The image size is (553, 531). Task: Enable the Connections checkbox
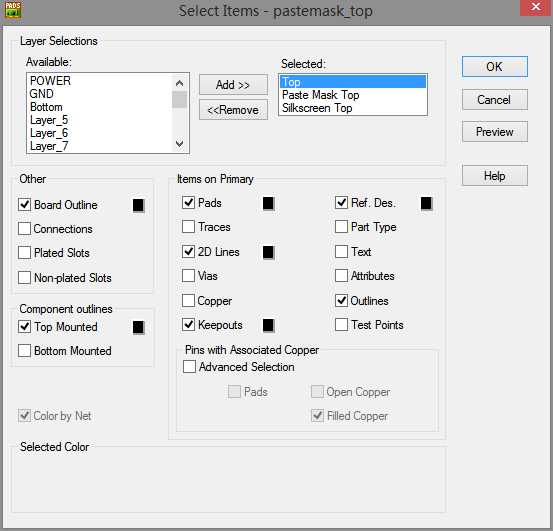point(24,228)
